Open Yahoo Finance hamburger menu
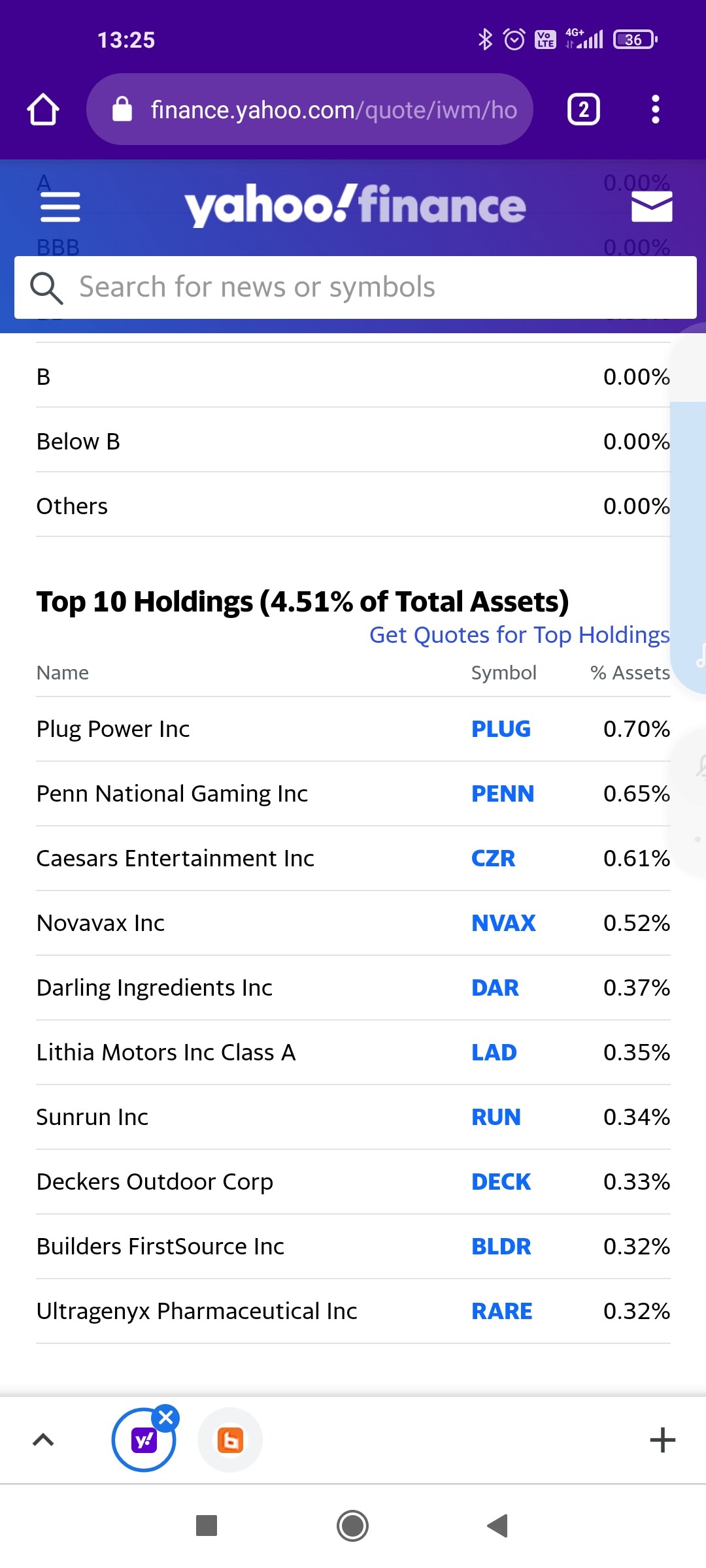Viewport: 706px width, 1568px height. coord(60,207)
